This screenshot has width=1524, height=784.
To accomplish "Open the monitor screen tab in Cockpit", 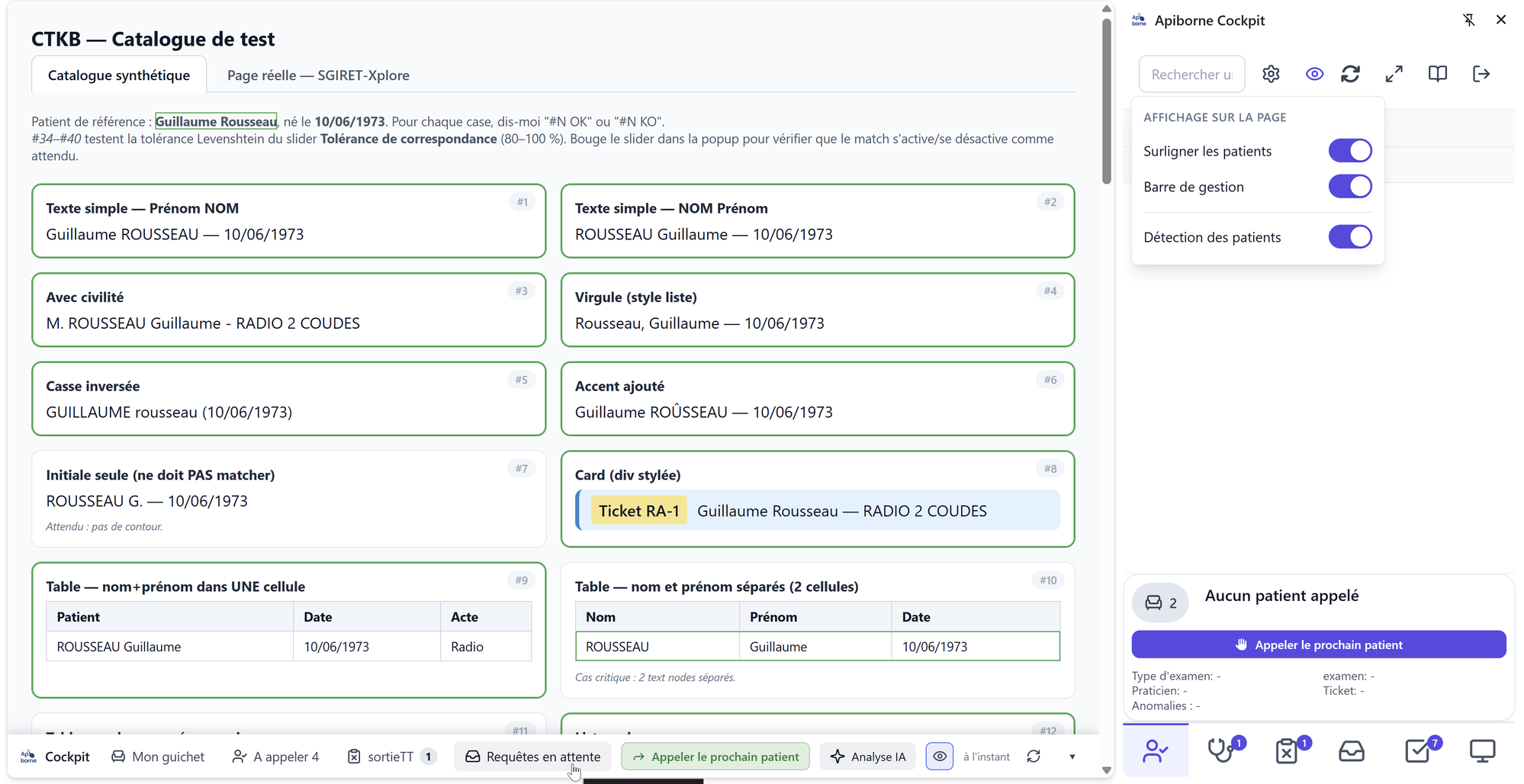I will (x=1483, y=751).
